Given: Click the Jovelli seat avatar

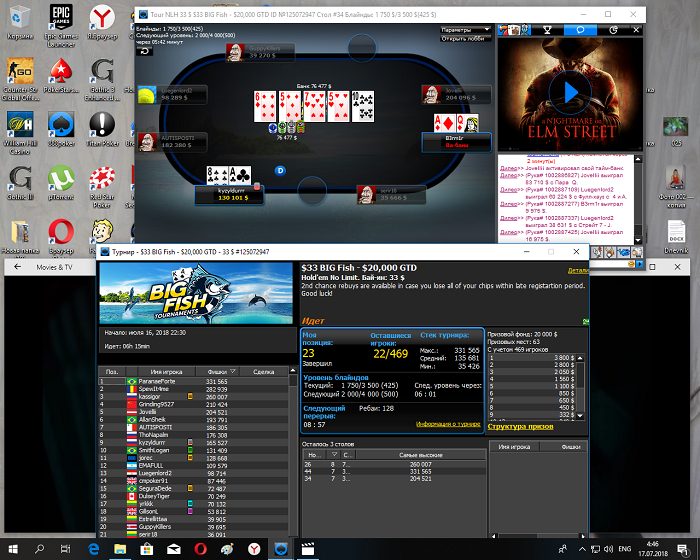Looking at the screenshot, I should (x=431, y=95).
